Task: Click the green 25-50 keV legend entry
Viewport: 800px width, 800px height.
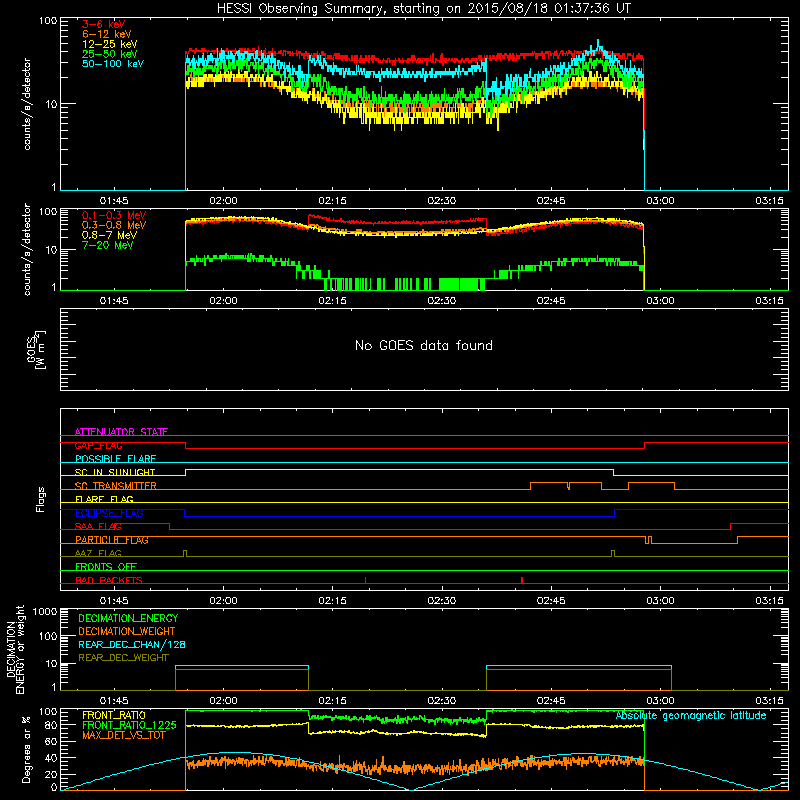Action: (x=110, y=54)
